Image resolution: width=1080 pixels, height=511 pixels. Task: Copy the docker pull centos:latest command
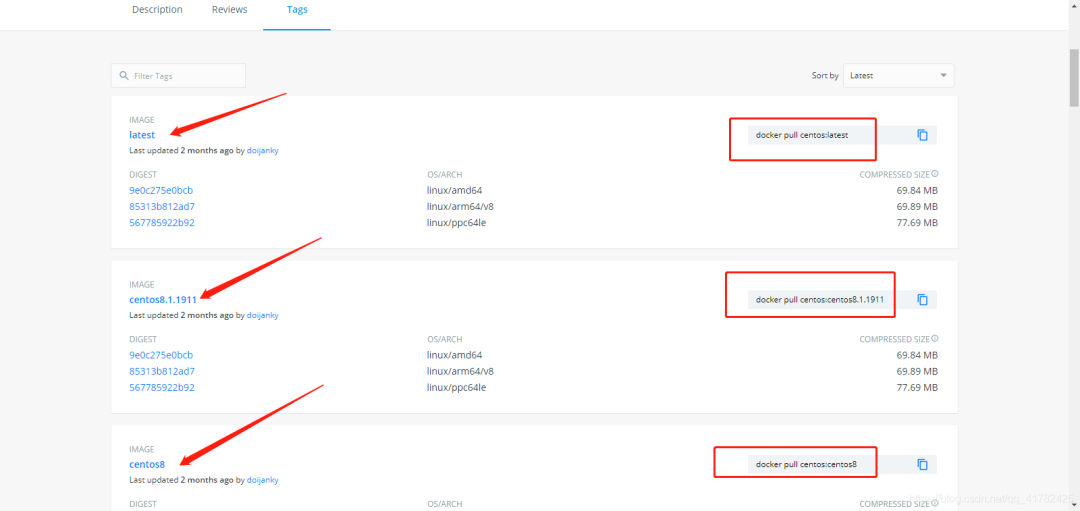922,135
